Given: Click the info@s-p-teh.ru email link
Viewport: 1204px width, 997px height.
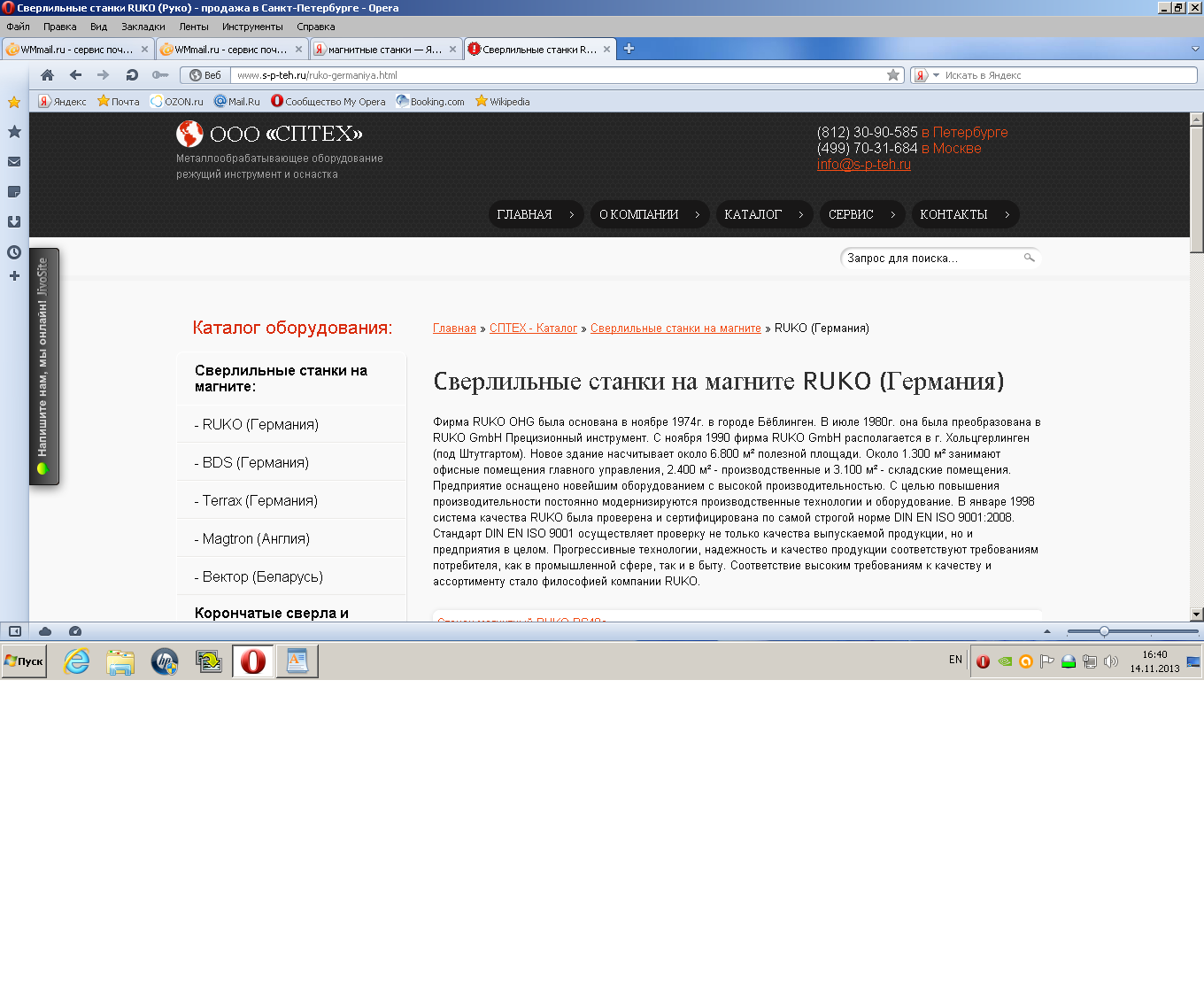Looking at the screenshot, I should tap(863, 165).
